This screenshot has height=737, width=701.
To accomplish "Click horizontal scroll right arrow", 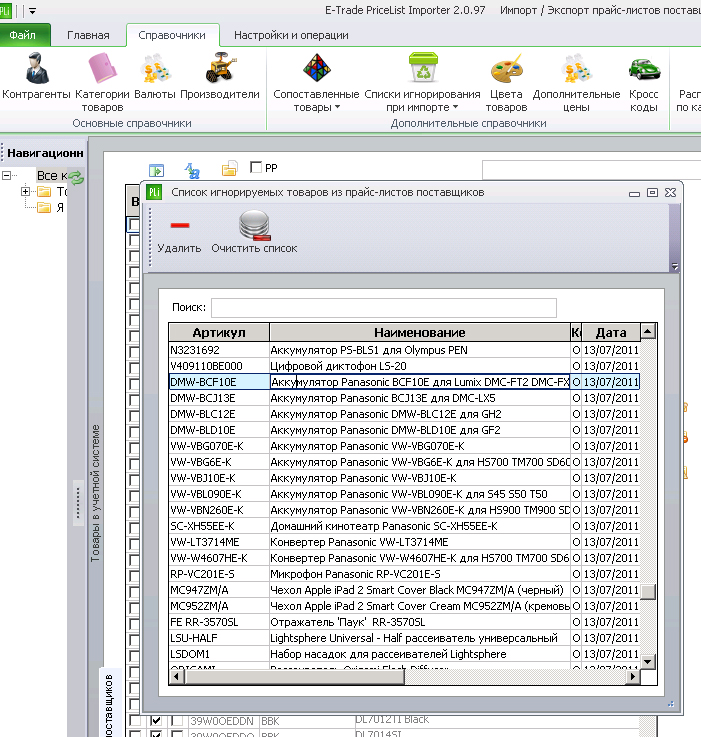I will click(633, 676).
